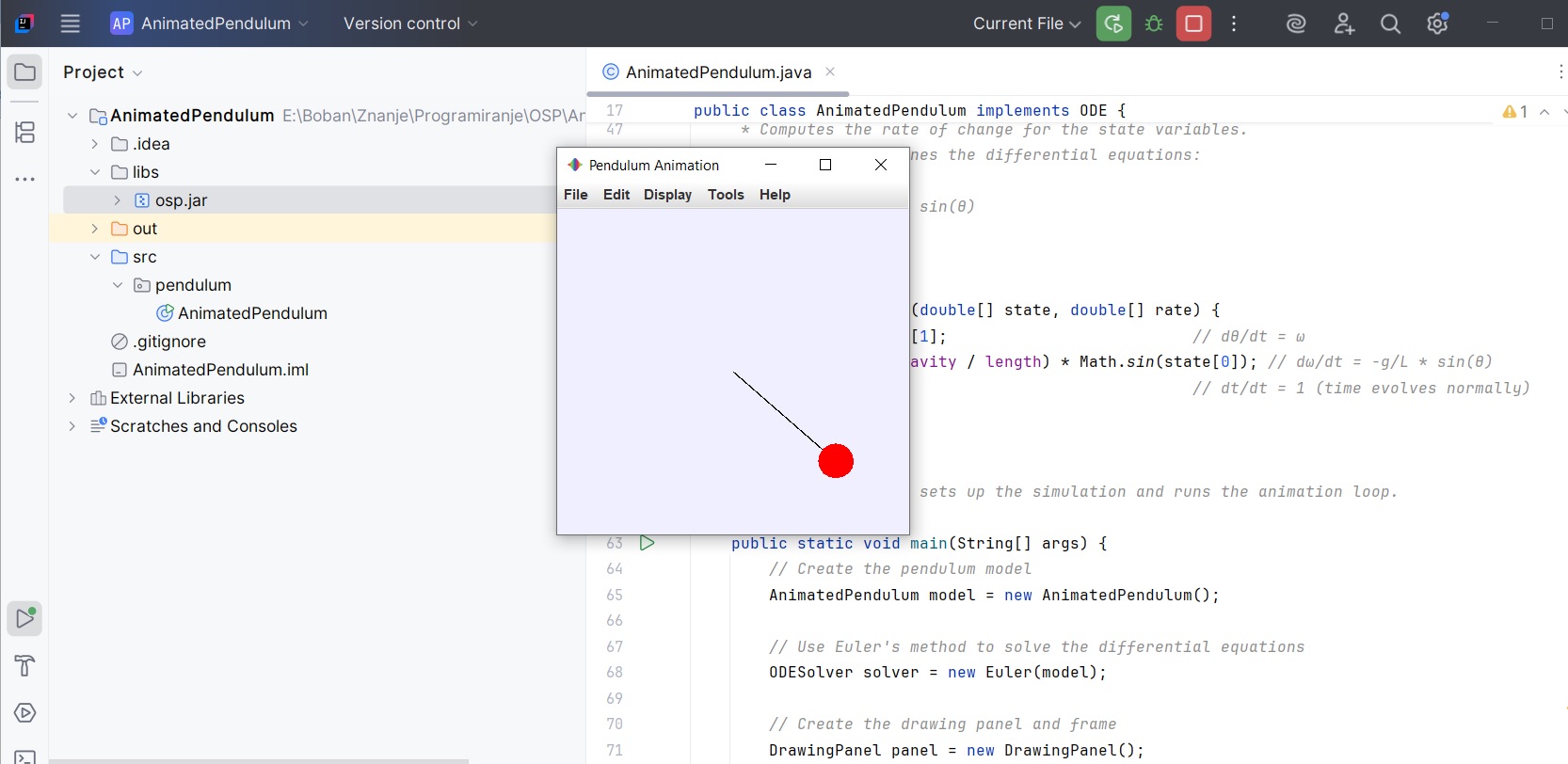Open Help menu in Pendulum Animation
The image size is (1568, 764).
[x=775, y=195]
